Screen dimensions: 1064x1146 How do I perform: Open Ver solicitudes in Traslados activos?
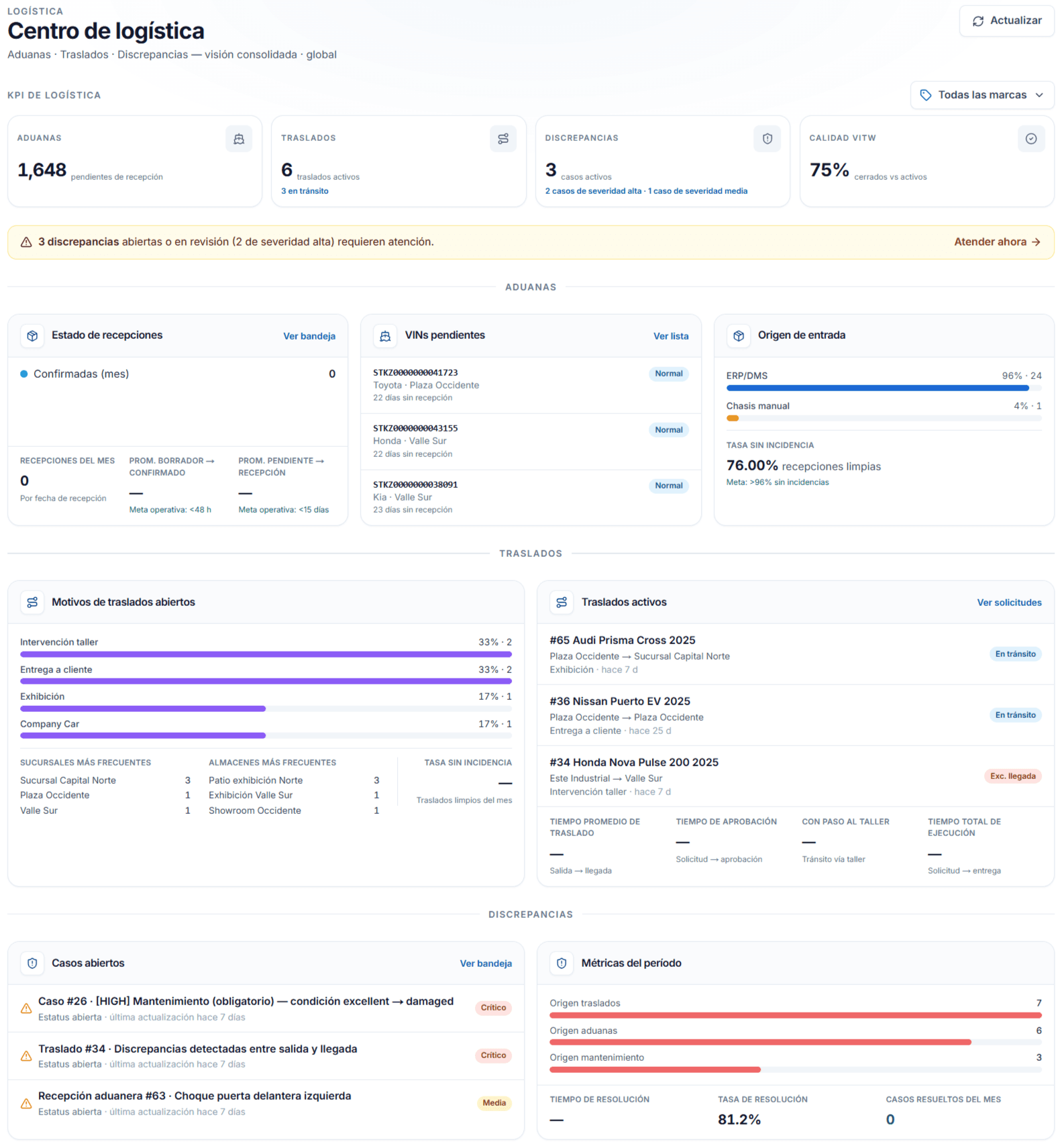pyautogui.click(x=1009, y=603)
